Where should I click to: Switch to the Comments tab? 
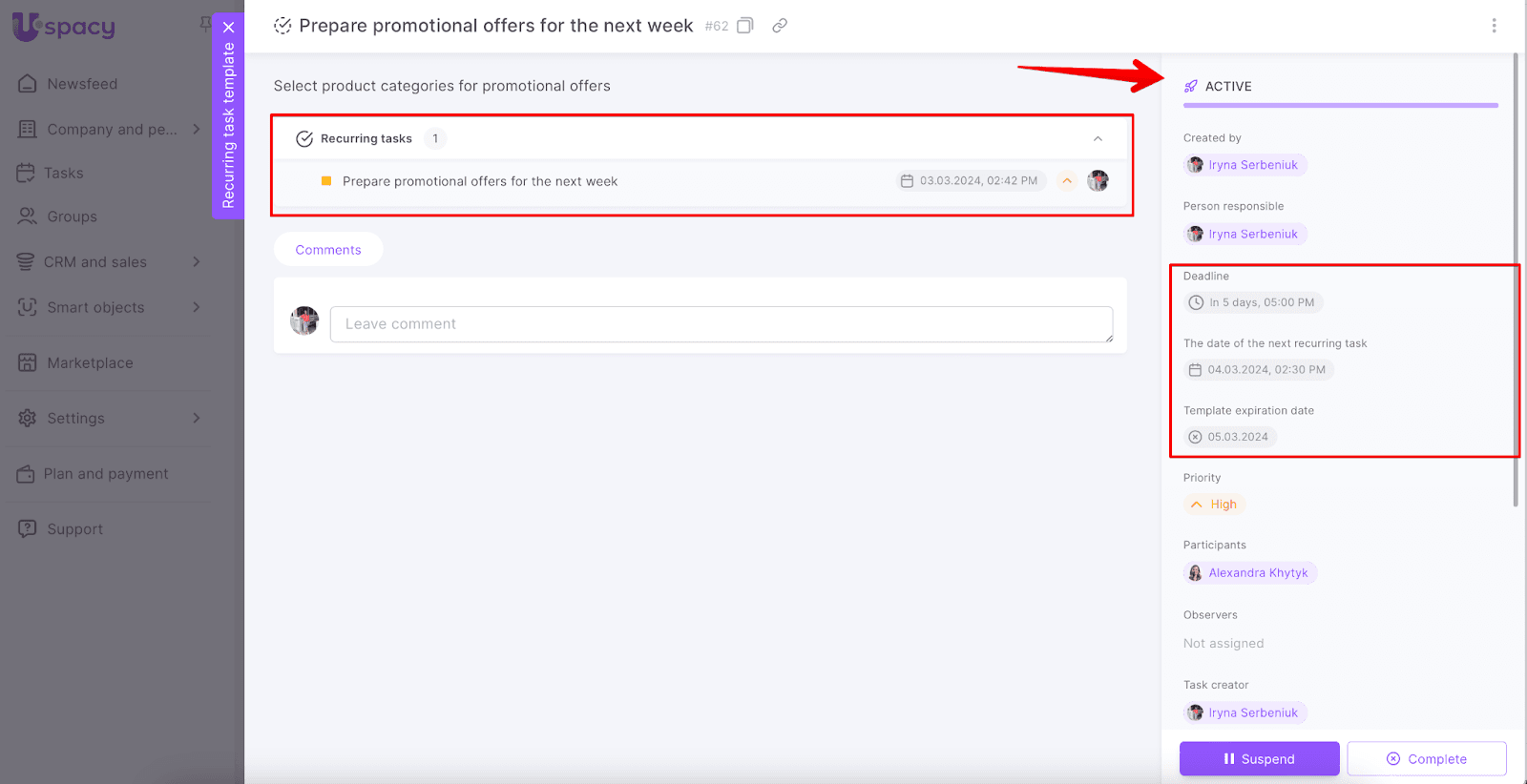(x=328, y=250)
